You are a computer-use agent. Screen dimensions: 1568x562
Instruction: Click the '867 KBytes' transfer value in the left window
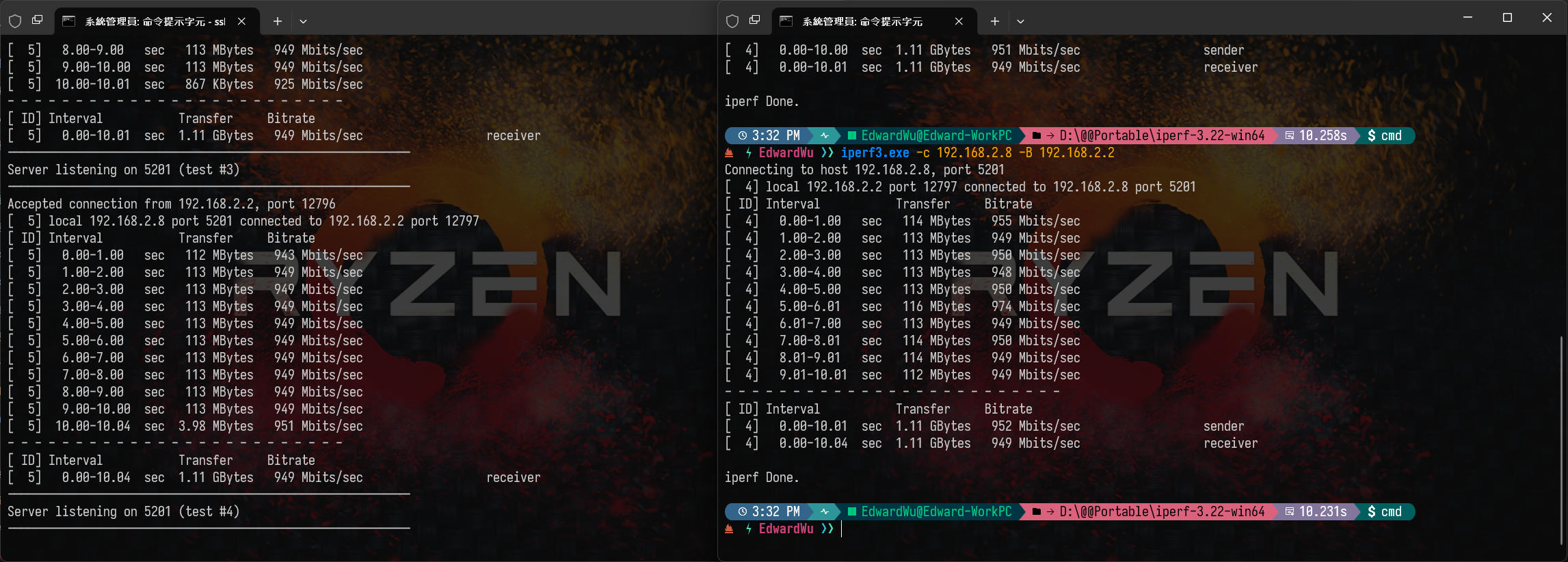point(220,84)
